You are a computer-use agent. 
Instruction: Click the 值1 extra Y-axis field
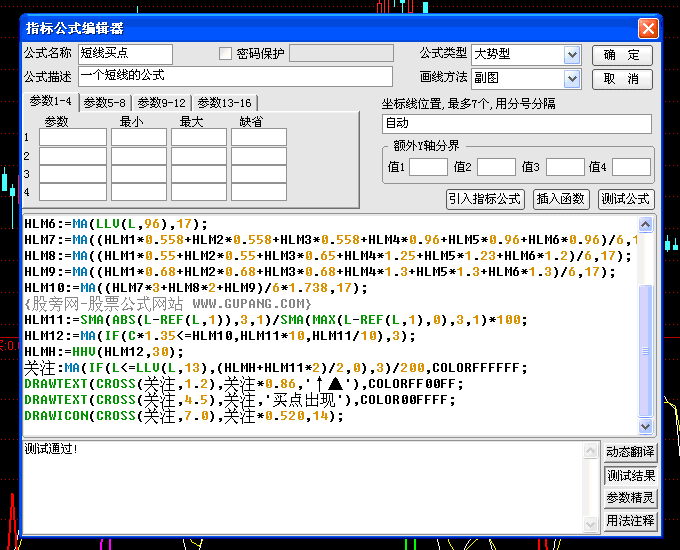(x=428, y=167)
